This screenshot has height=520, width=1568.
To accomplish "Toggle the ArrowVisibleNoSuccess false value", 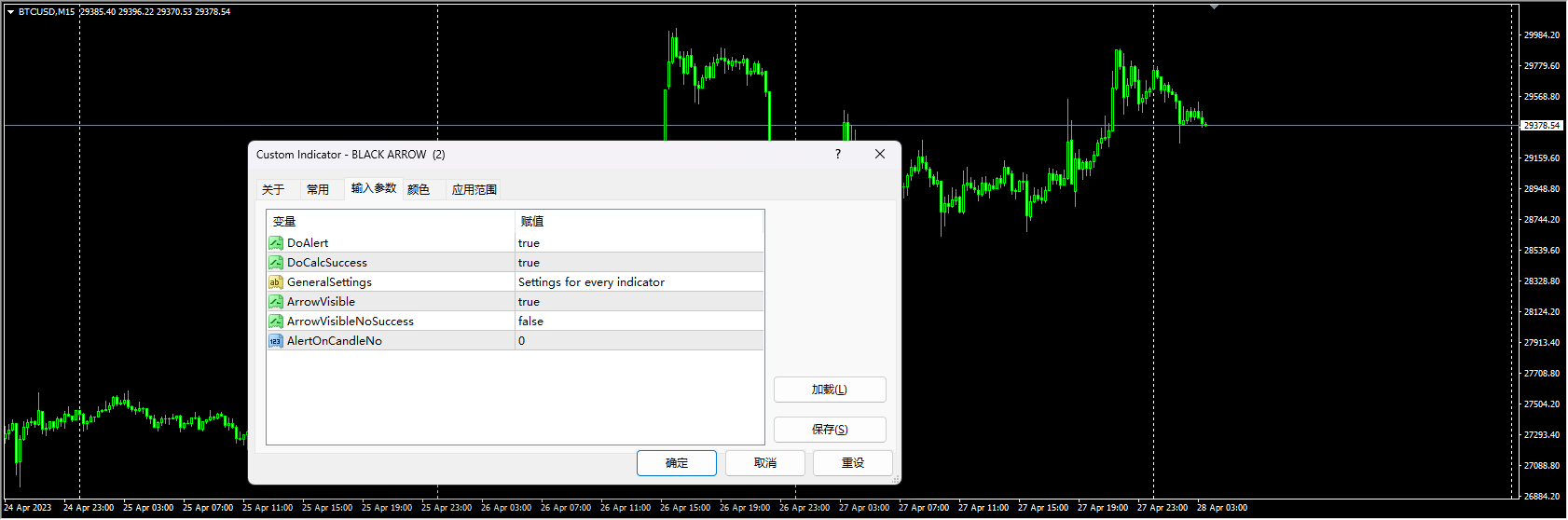I will click(639, 322).
